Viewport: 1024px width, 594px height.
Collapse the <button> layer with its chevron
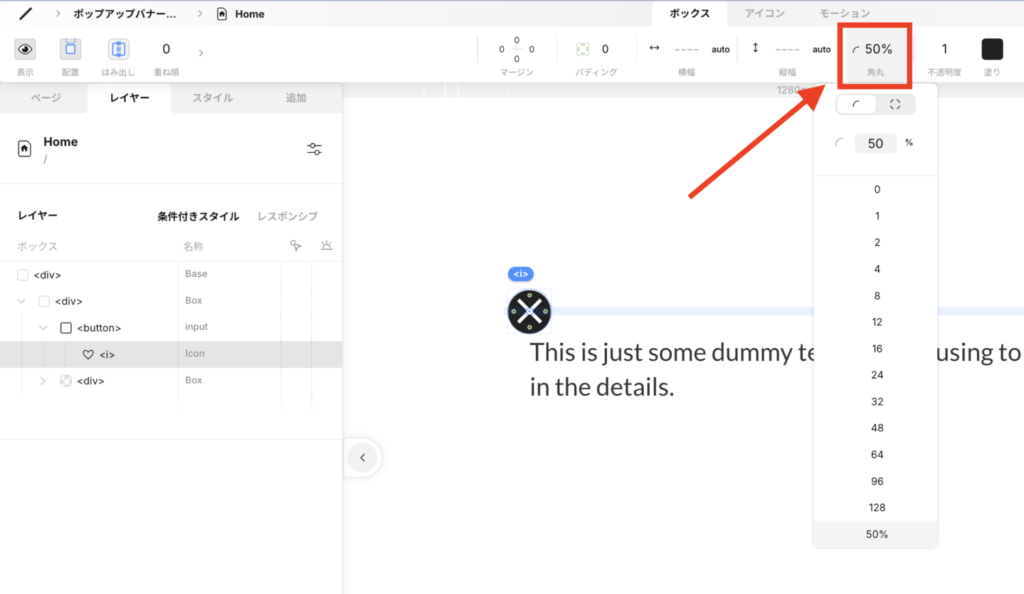pos(43,328)
